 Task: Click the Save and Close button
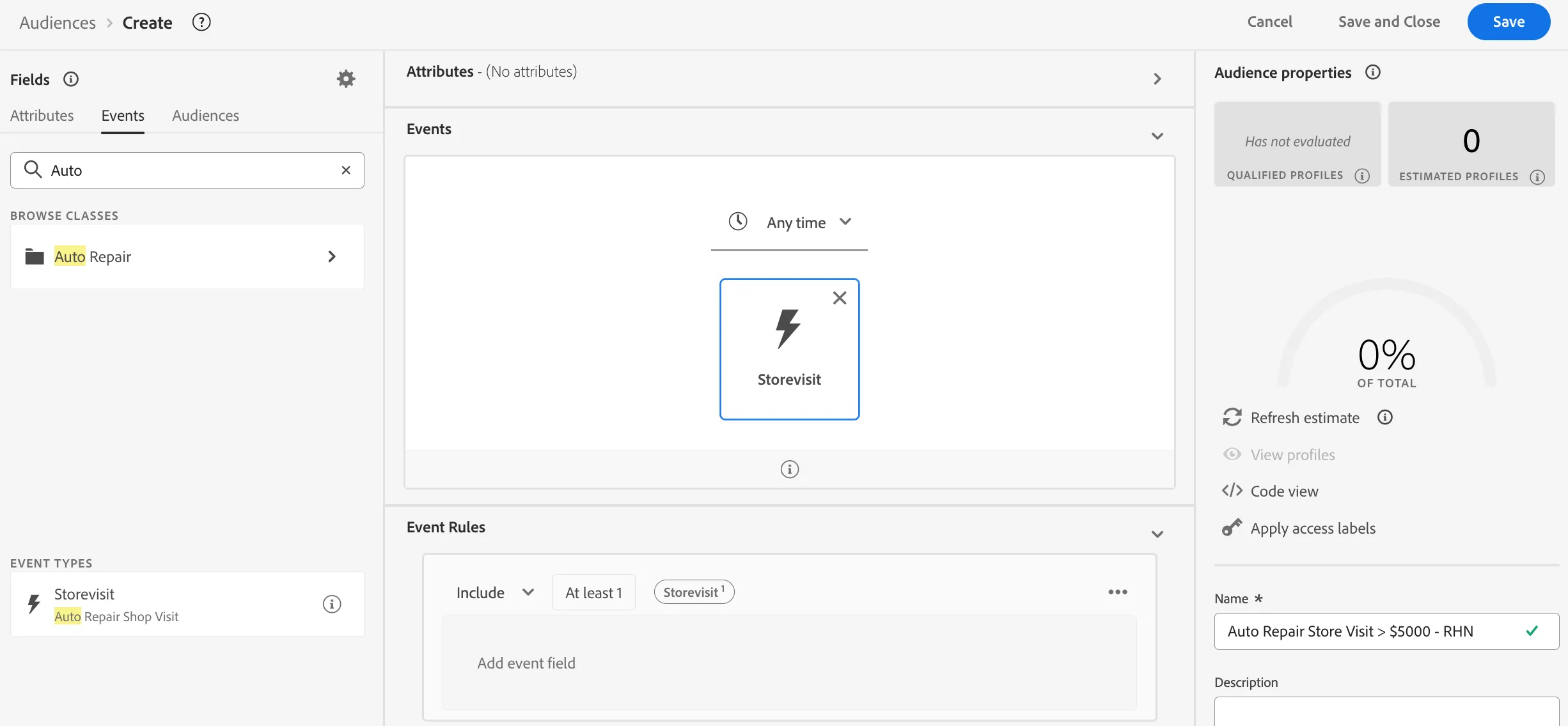pos(1389,22)
